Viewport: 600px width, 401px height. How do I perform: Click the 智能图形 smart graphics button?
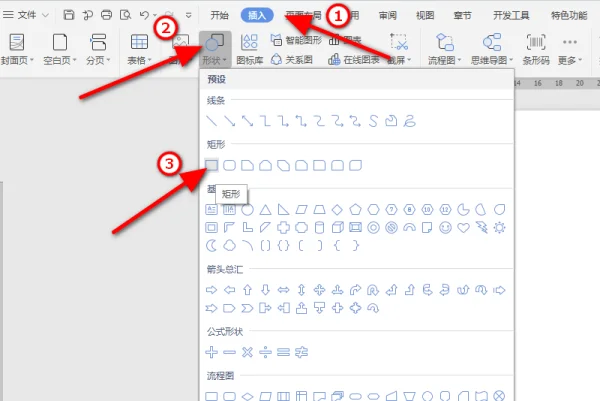click(296, 39)
